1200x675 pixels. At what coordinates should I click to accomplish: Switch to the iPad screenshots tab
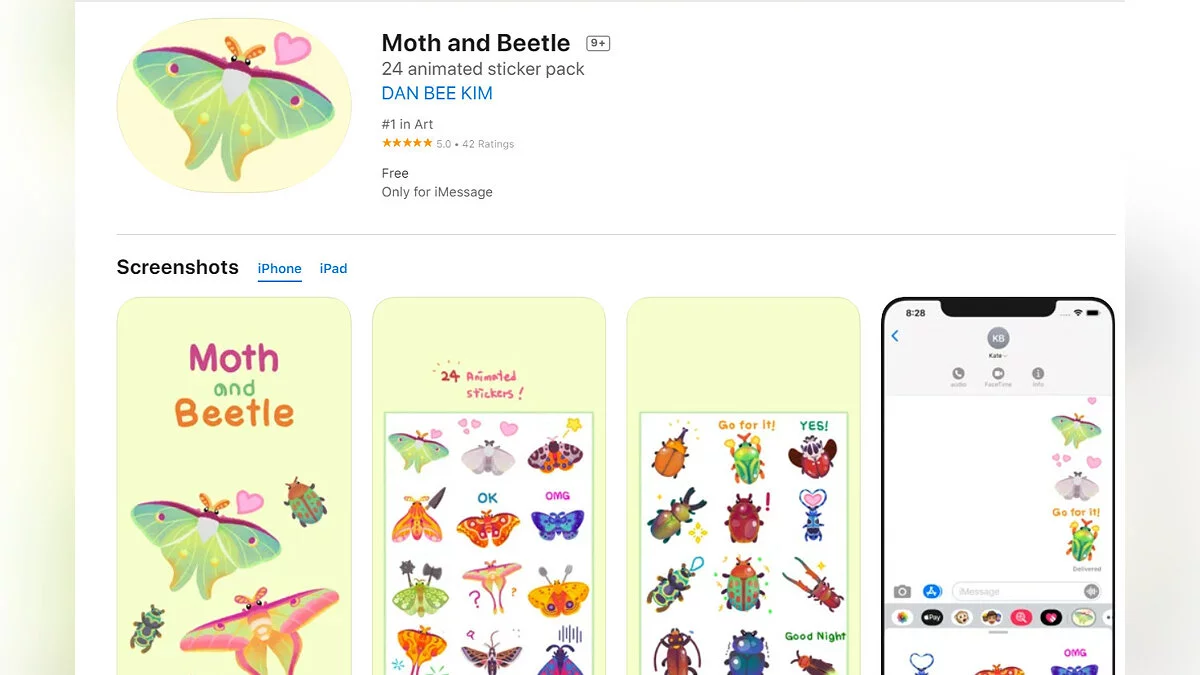333,268
